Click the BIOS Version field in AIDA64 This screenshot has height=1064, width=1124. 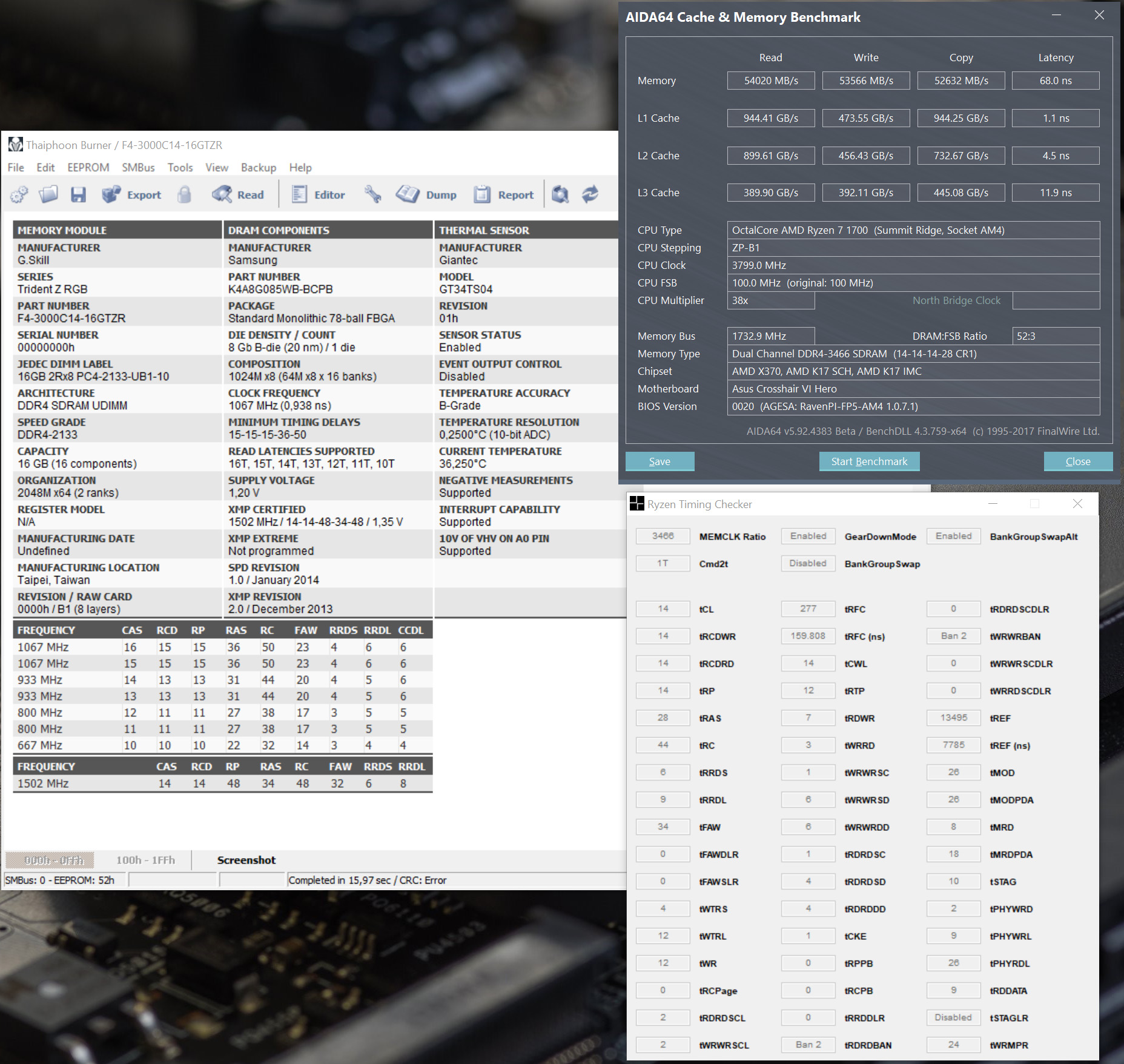coord(913,406)
